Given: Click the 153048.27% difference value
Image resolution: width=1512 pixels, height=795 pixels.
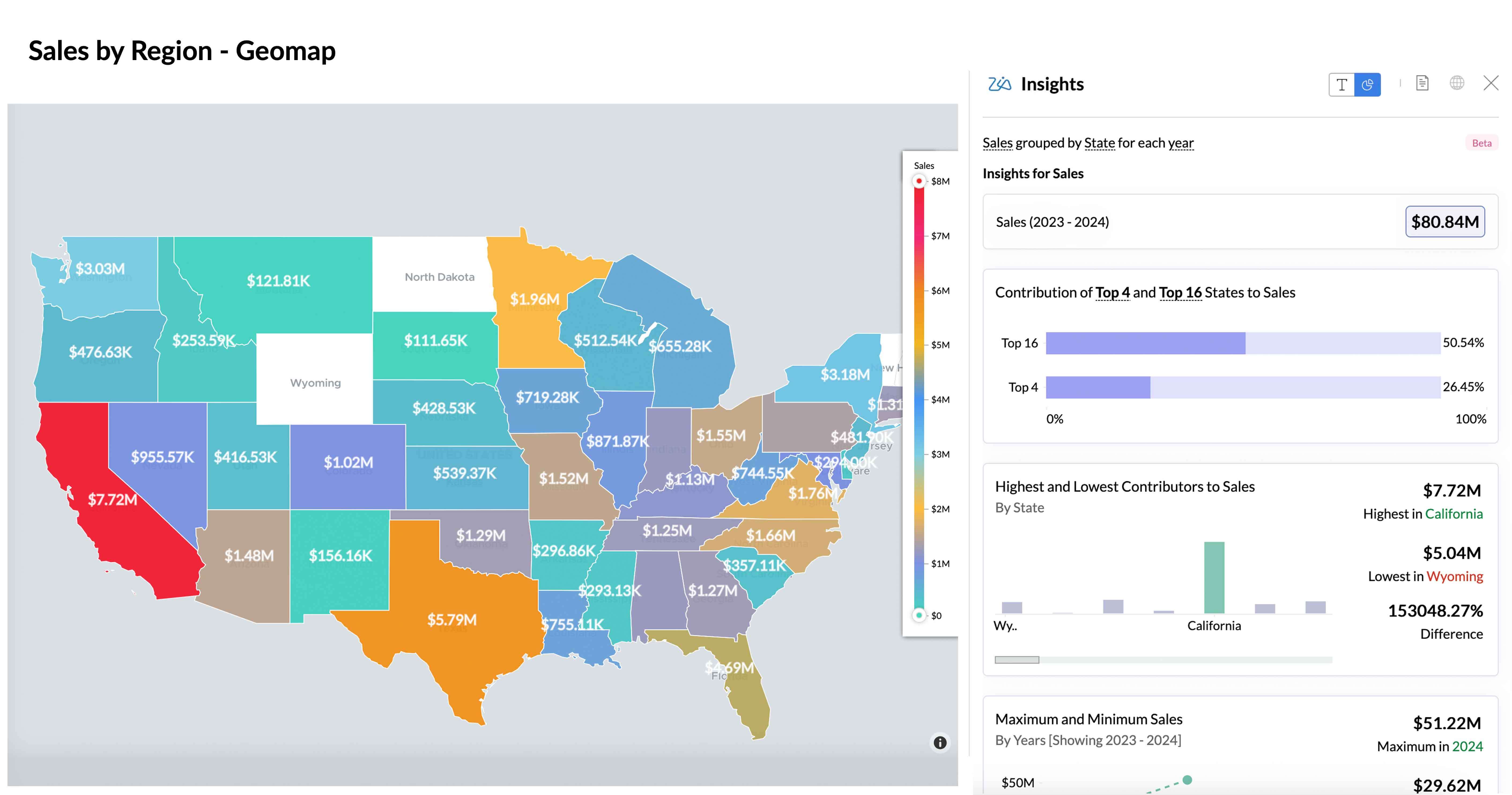Looking at the screenshot, I should (x=1435, y=611).
